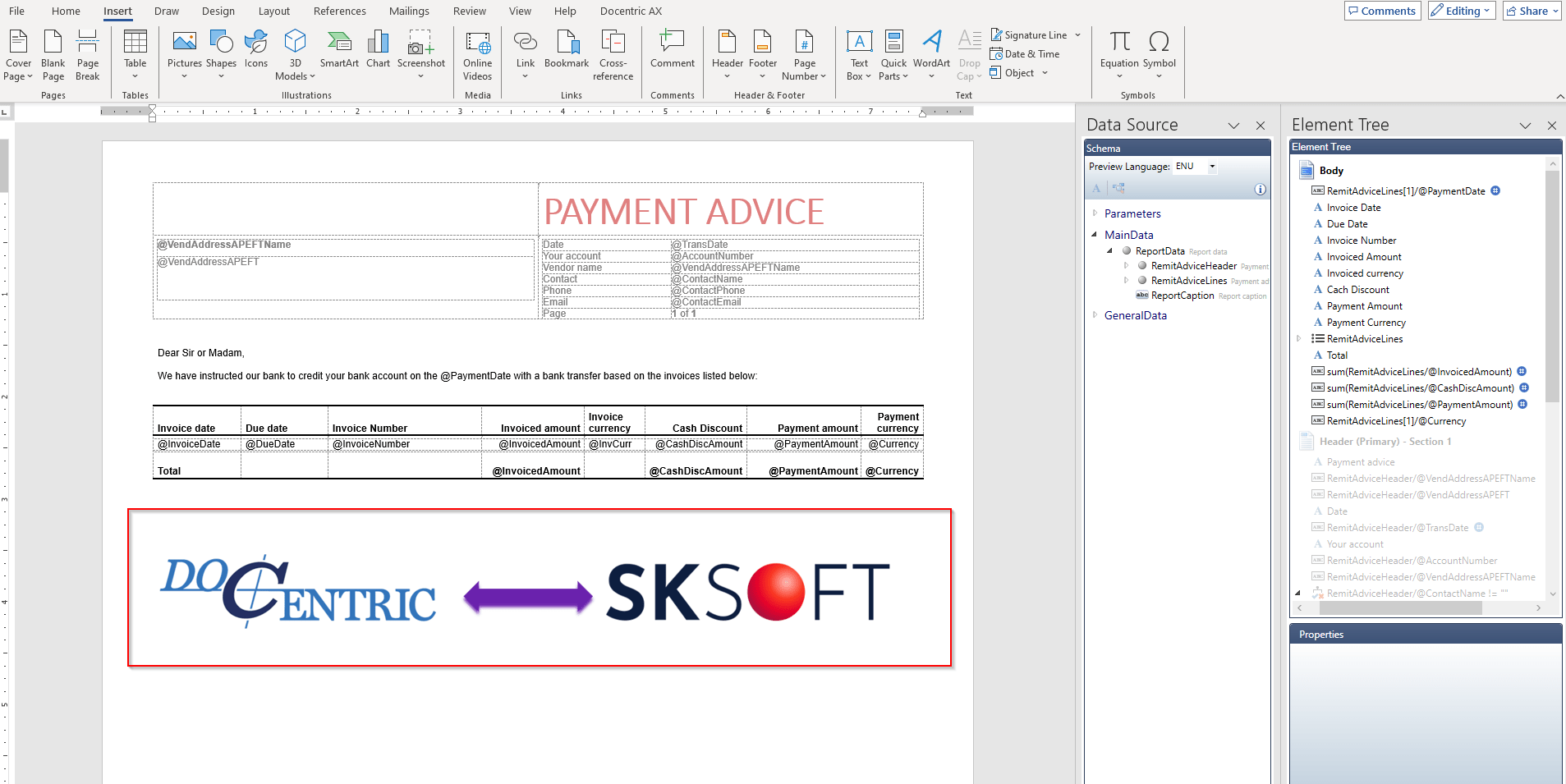Image resolution: width=1566 pixels, height=784 pixels.
Task: Collapse the ribbon with the arrow
Action: (1559, 96)
